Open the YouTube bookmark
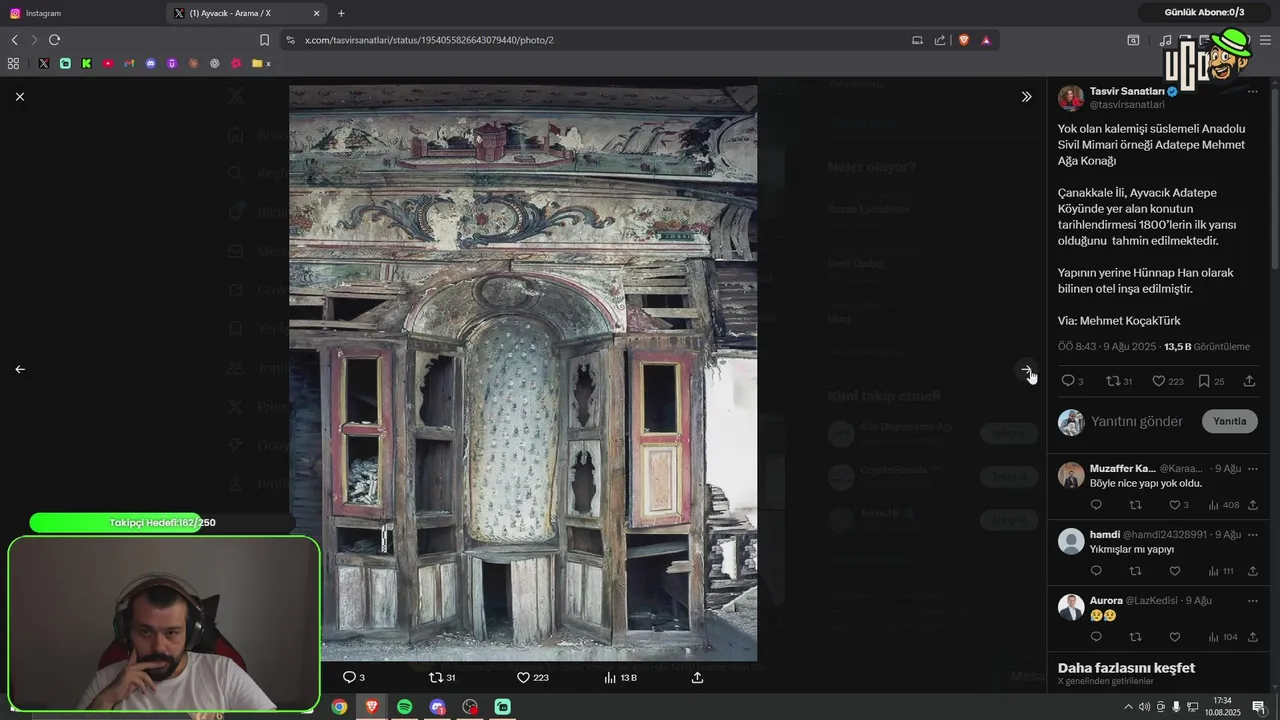Image resolution: width=1280 pixels, height=720 pixels. pyautogui.click(x=108, y=63)
